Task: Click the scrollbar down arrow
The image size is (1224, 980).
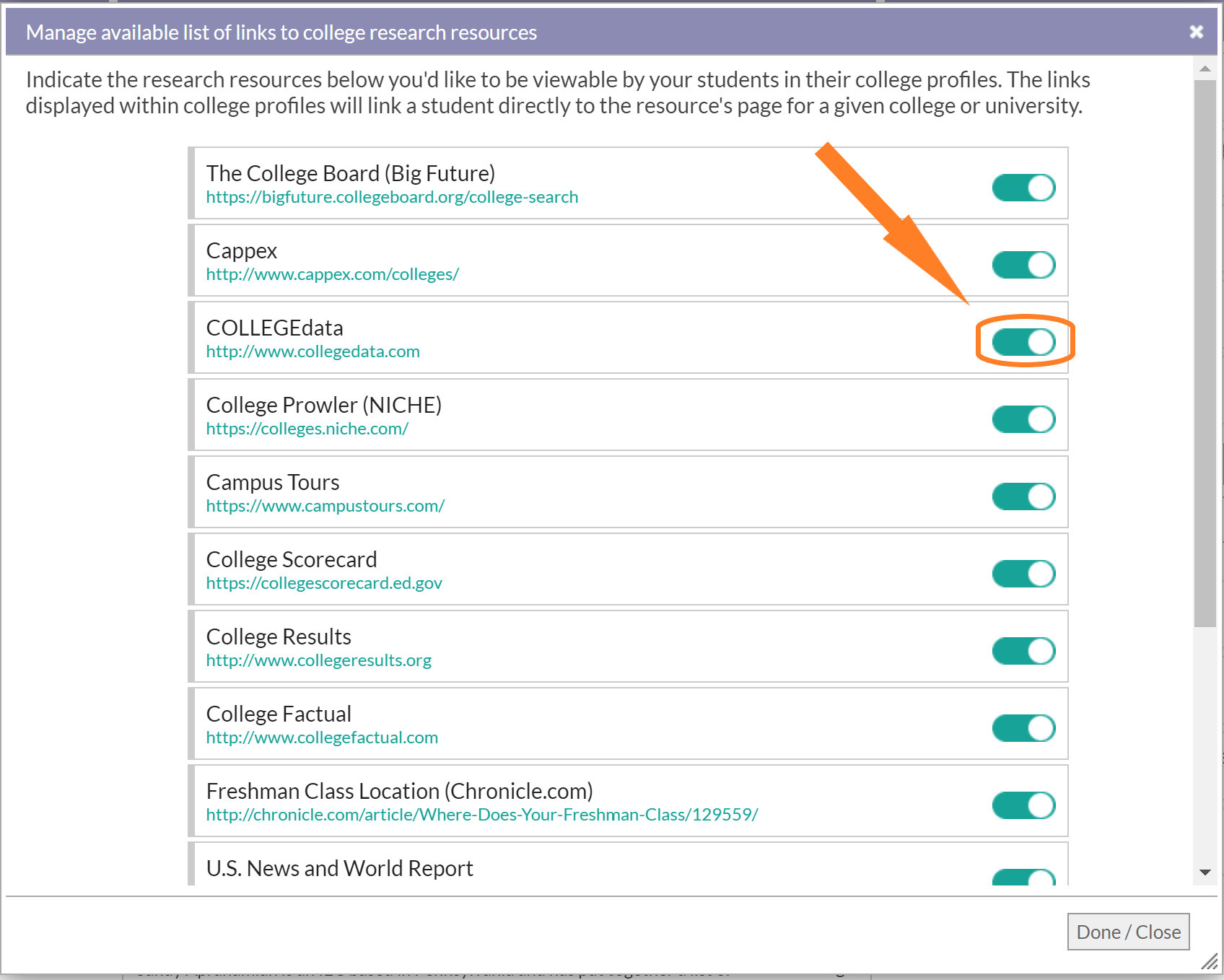Action: point(1205,872)
